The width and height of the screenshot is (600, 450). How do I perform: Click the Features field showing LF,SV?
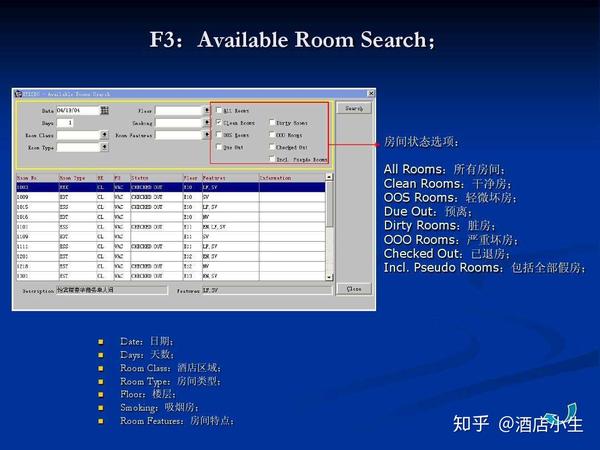coord(267,290)
